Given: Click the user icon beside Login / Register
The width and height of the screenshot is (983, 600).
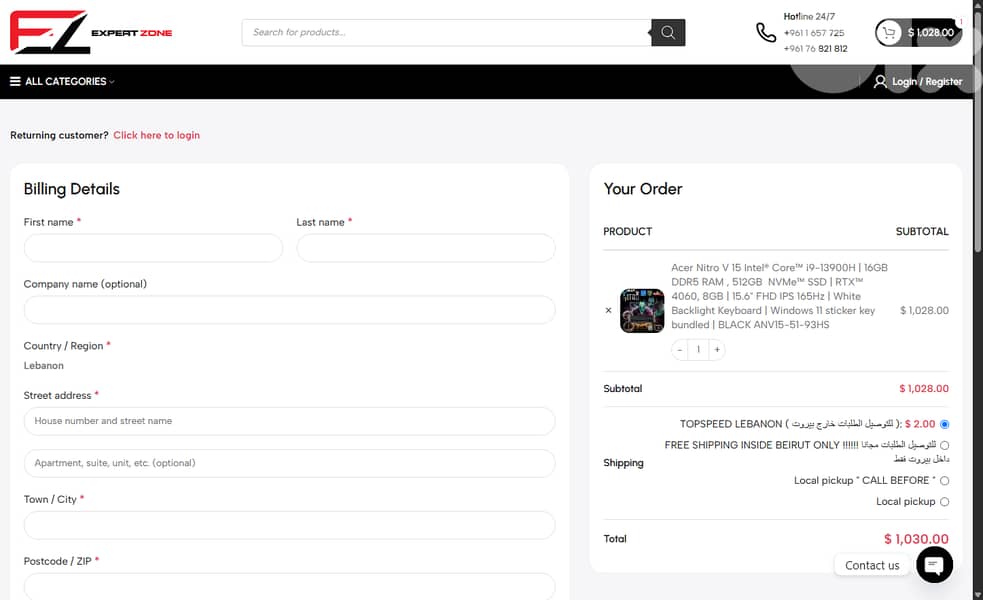Looking at the screenshot, I should point(880,82).
